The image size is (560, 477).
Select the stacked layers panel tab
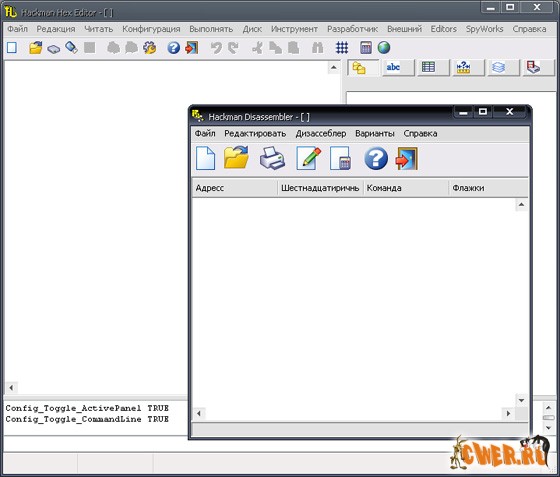click(503, 67)
